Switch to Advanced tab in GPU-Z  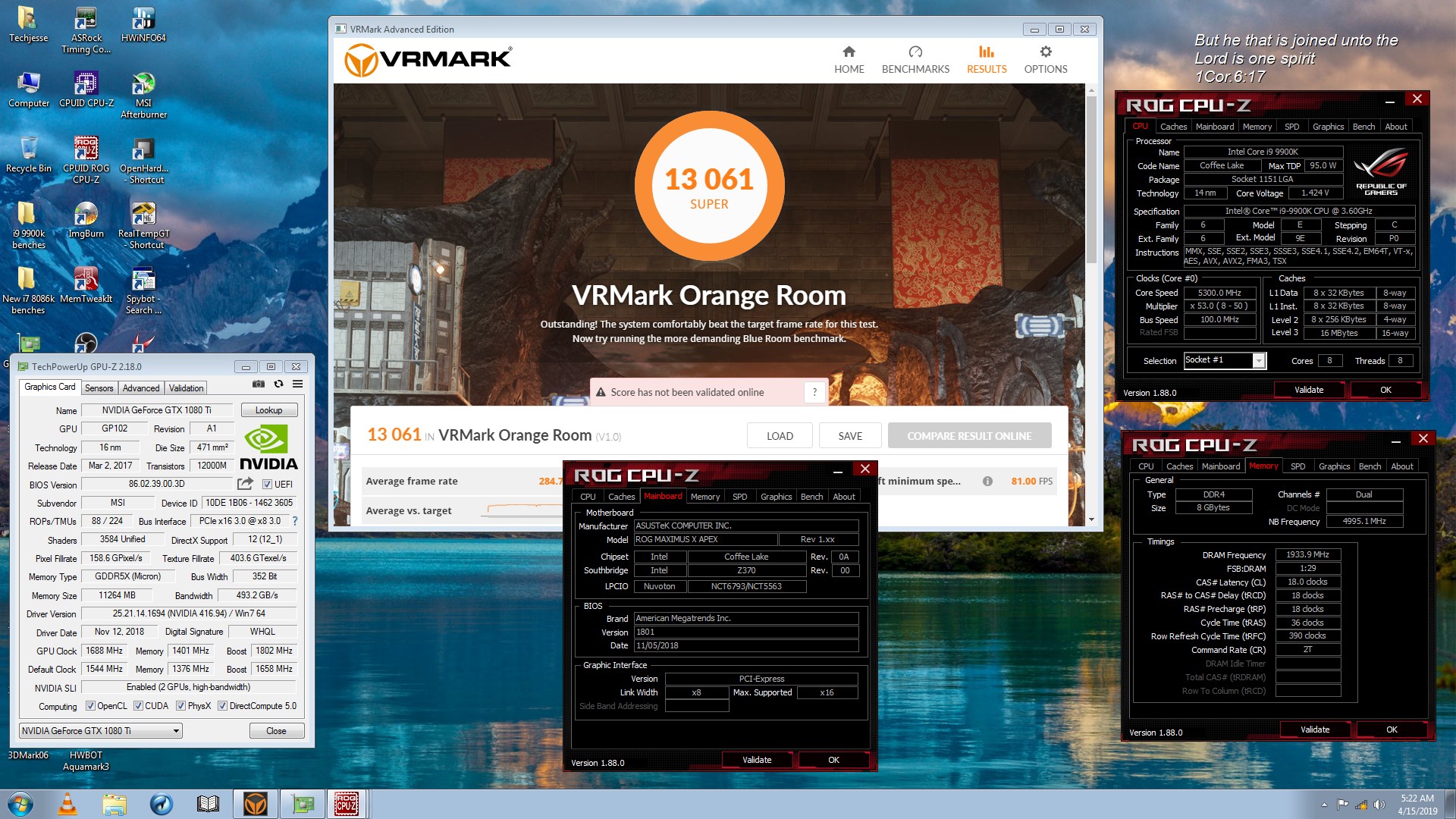point(141,388)
